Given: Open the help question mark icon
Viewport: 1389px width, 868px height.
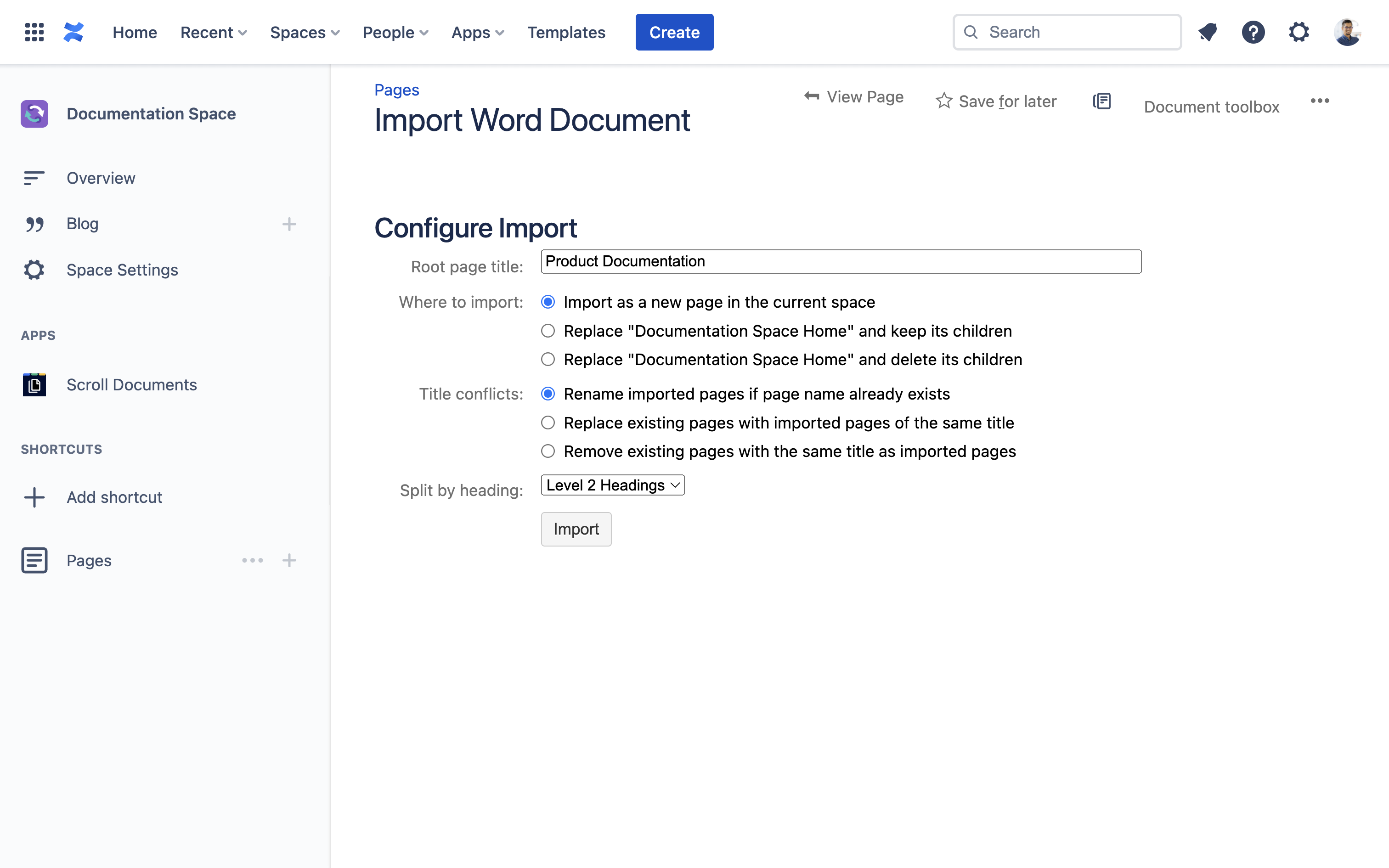Looking at the screenshot, I should (1253, 32).
